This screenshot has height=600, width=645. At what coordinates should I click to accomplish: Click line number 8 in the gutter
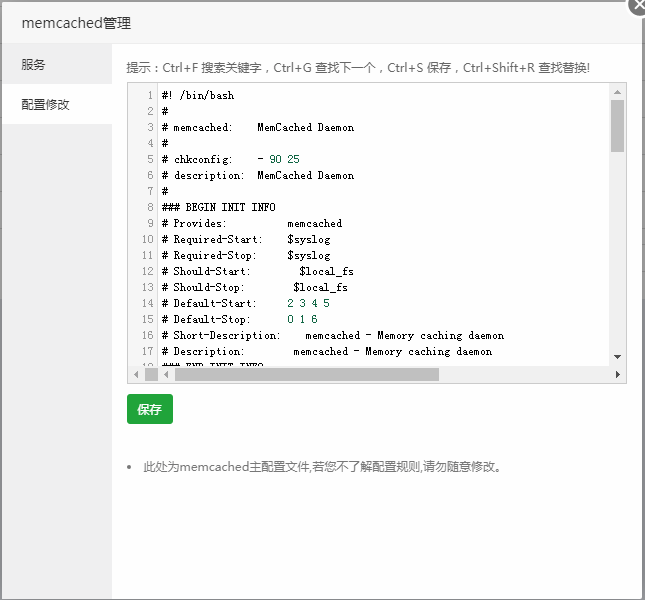coord(150,207)
